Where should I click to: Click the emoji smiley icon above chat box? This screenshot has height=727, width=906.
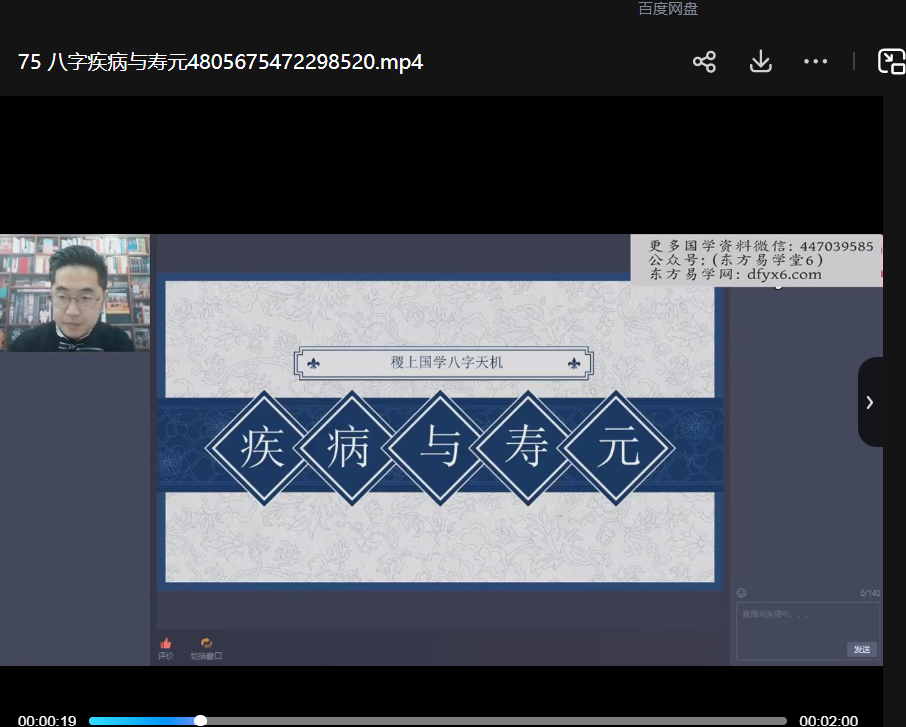click(x=741, y=593)
